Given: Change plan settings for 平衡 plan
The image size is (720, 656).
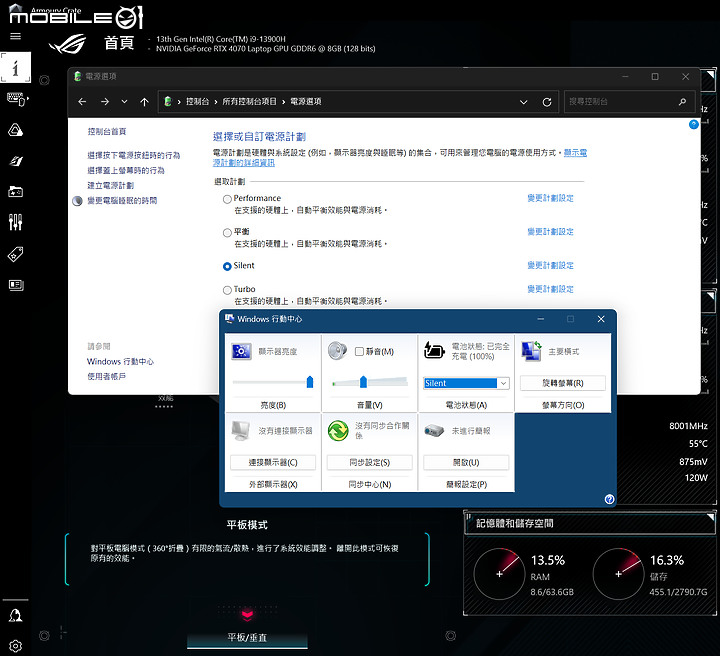Looking at the screenshot, I should tap(550, 232).
